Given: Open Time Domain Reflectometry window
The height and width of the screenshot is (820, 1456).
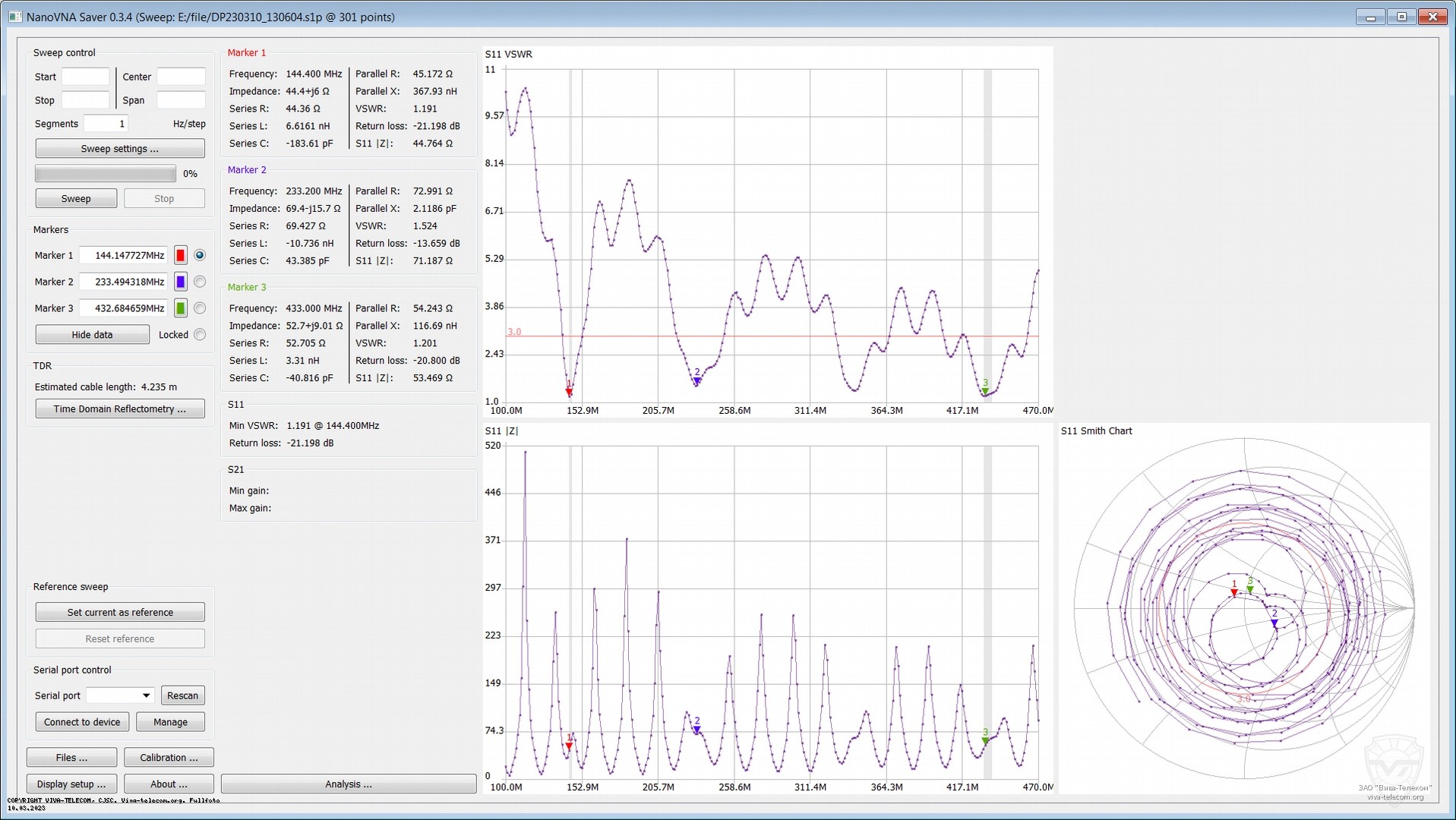Looking at the screenshot, I should (x=120, y=409).
